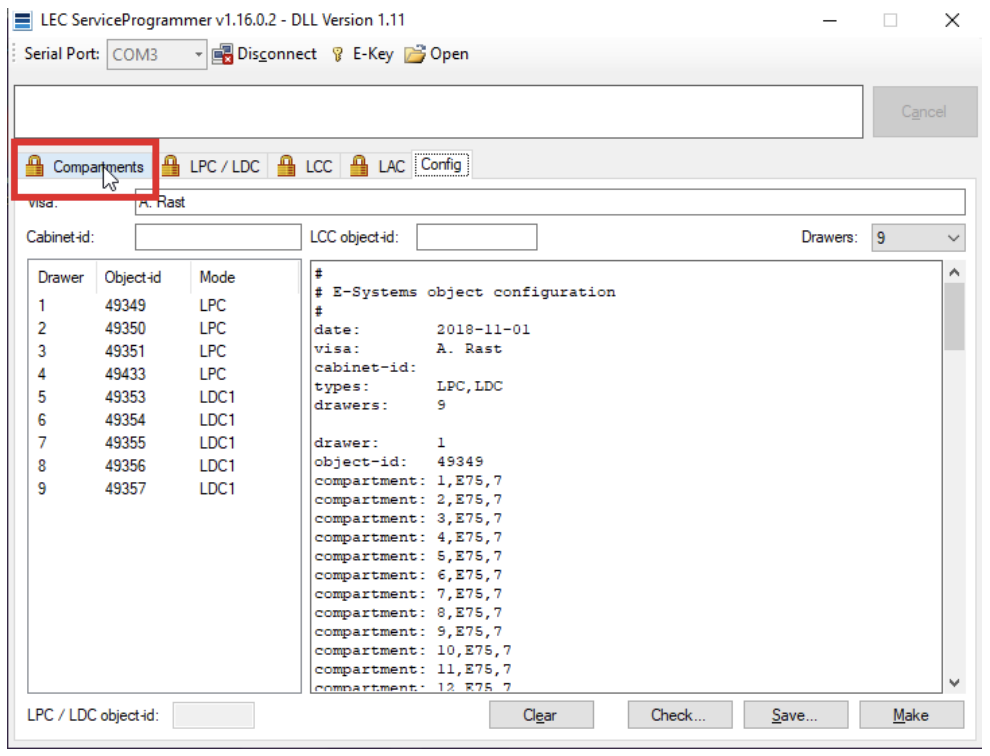Image resolution: width=990 pixels, height=756 pixels.
Task: Click the Save... button
Action: 794,715
